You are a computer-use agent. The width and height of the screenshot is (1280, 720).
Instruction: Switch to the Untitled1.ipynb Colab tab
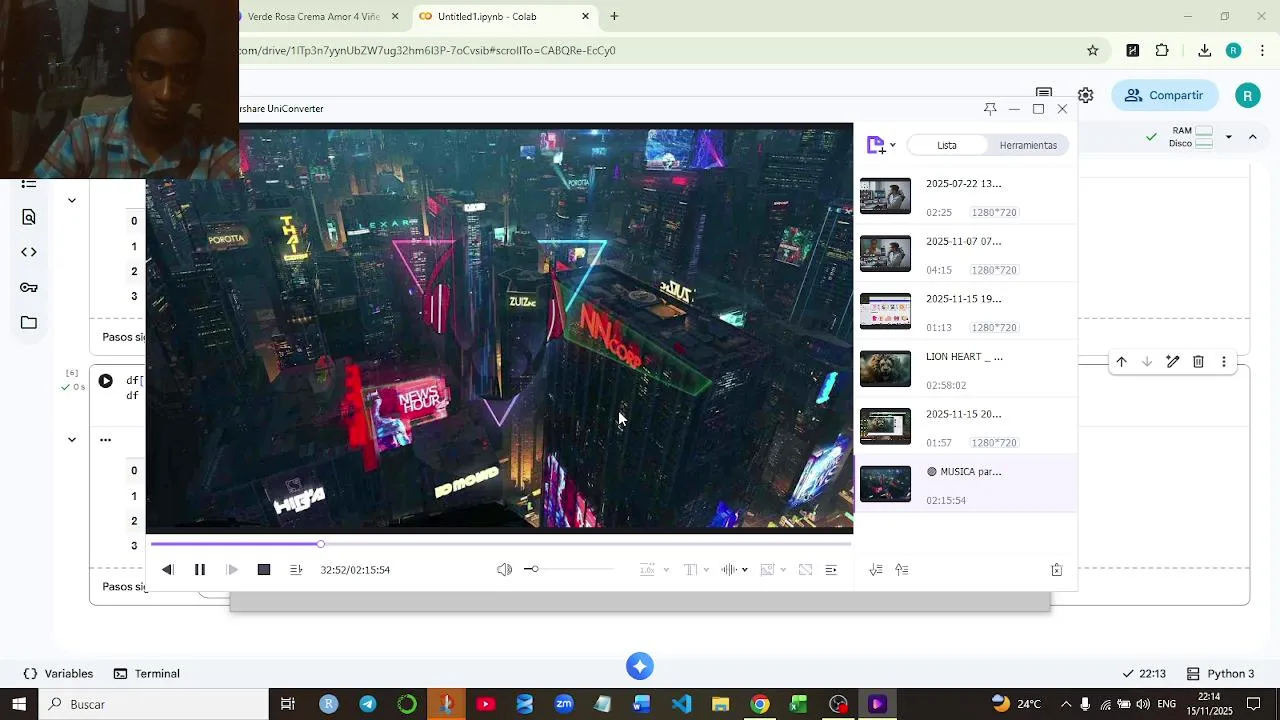coord(503,16)
